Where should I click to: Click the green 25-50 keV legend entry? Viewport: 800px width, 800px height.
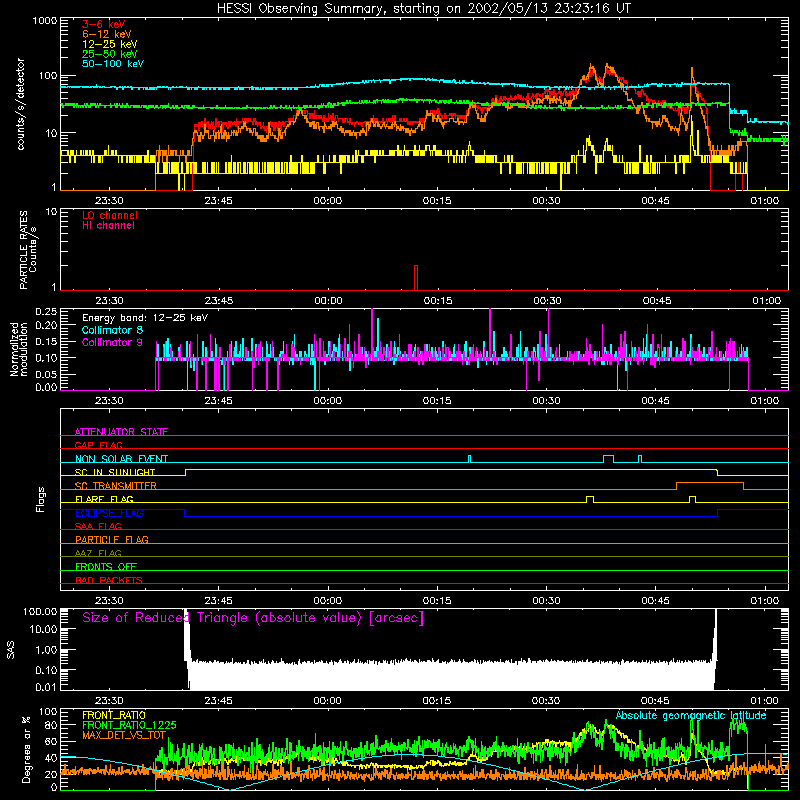pos(110,54)
